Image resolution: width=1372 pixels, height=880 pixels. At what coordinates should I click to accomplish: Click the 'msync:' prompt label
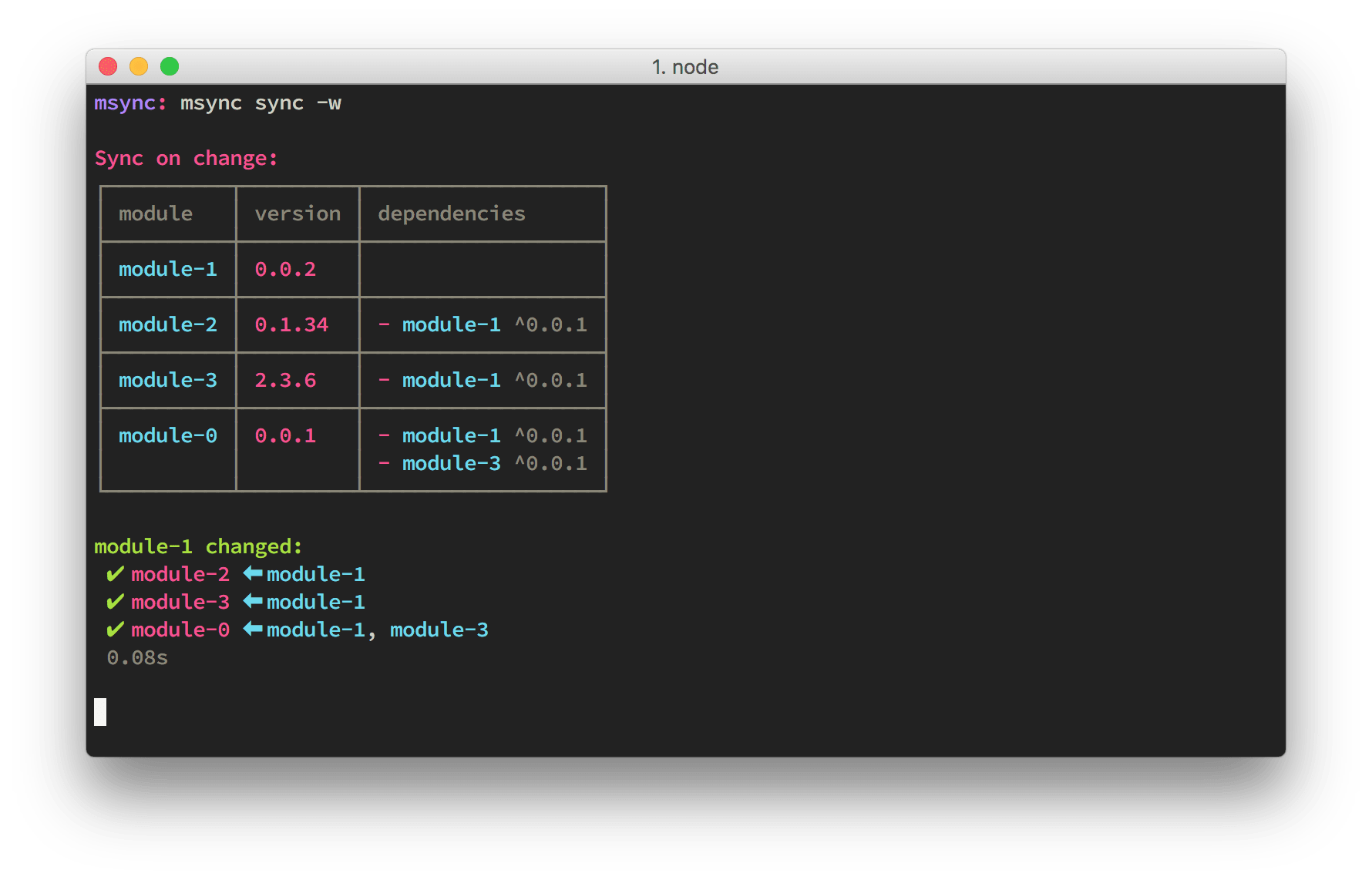130,103
